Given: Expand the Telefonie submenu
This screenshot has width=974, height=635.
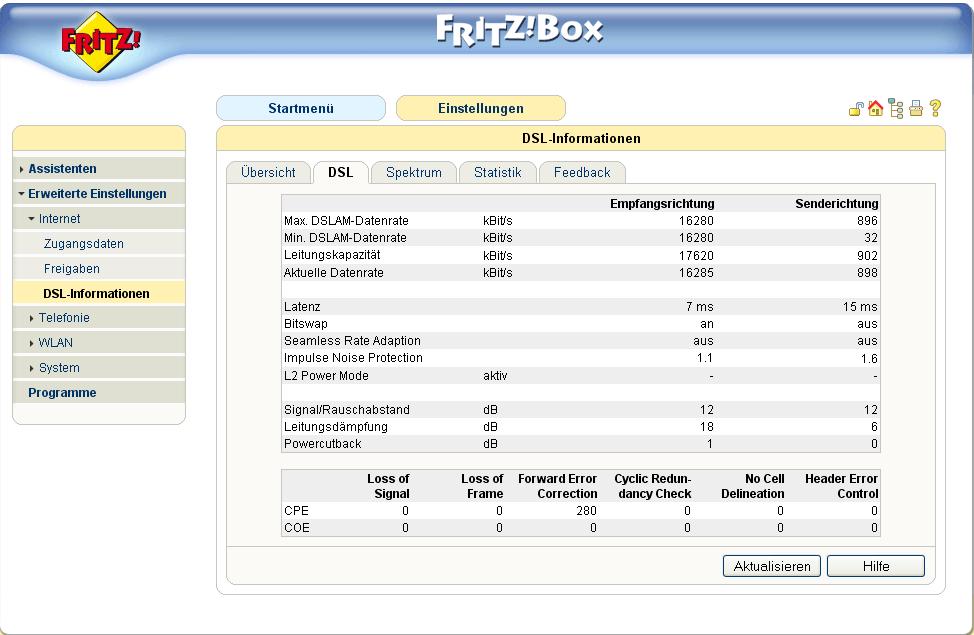Looking at the screenshot, I should click(x=64, y=318).
